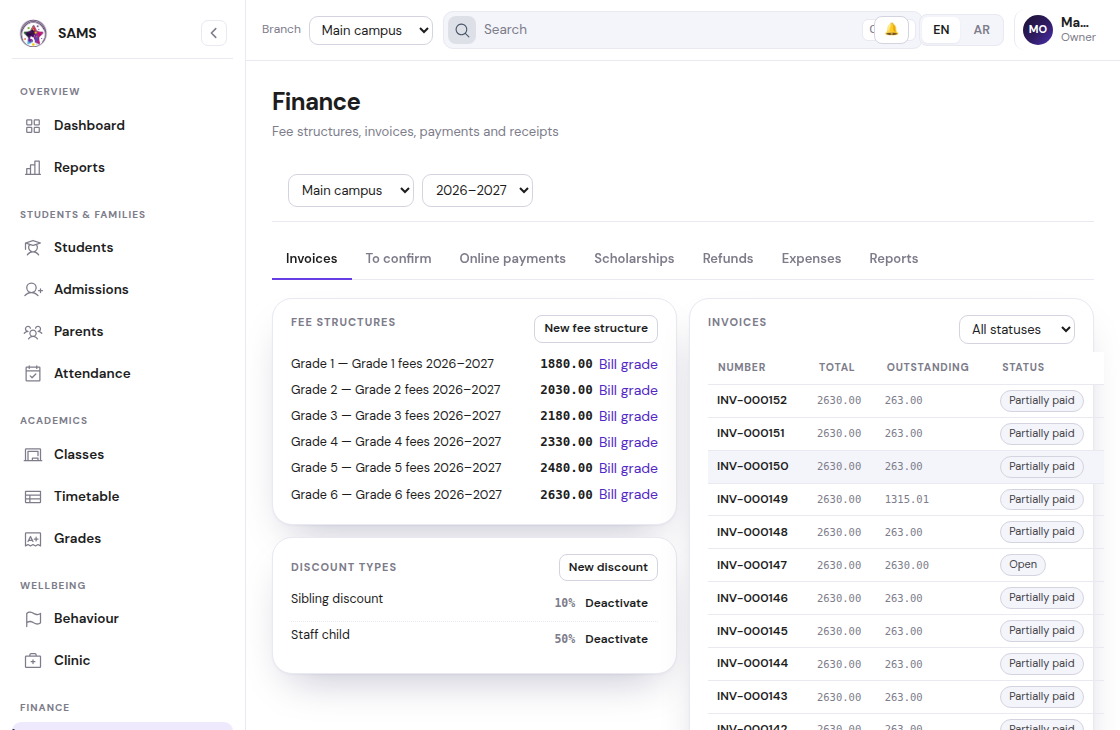Open the MO user avatar menu
This screenshot has width=1120, height=730.
(1038, 30)
